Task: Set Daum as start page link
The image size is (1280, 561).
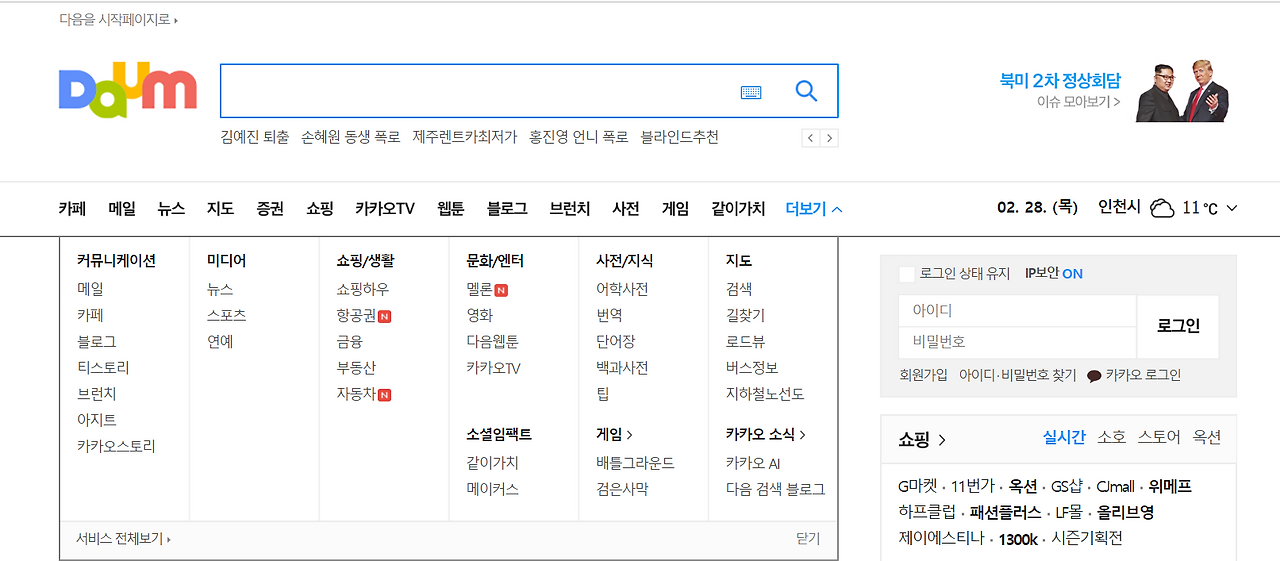Action: [x=118, y=19]
